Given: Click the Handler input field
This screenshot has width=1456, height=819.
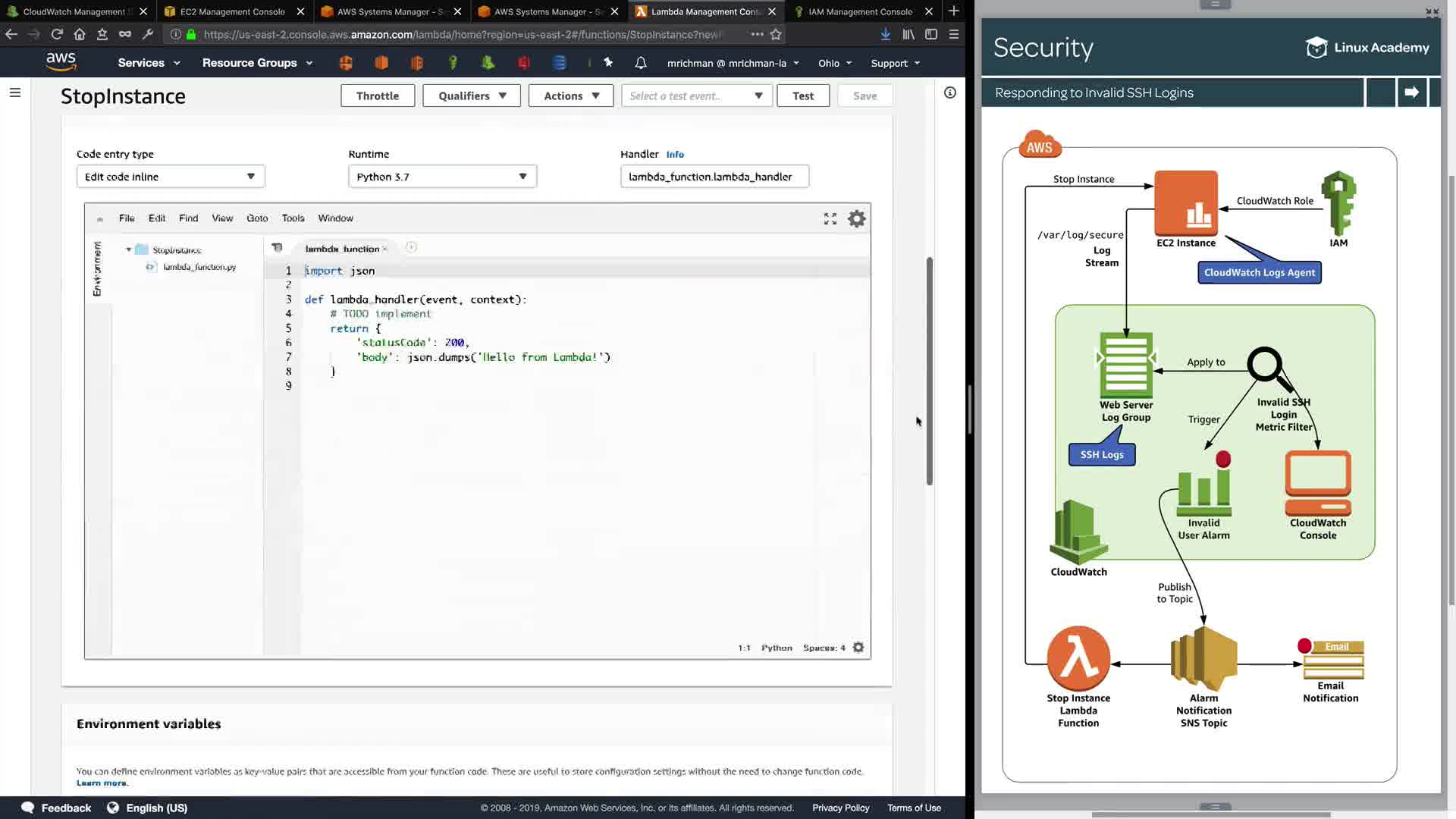Looking at the screenshot, I should point(714,177).
